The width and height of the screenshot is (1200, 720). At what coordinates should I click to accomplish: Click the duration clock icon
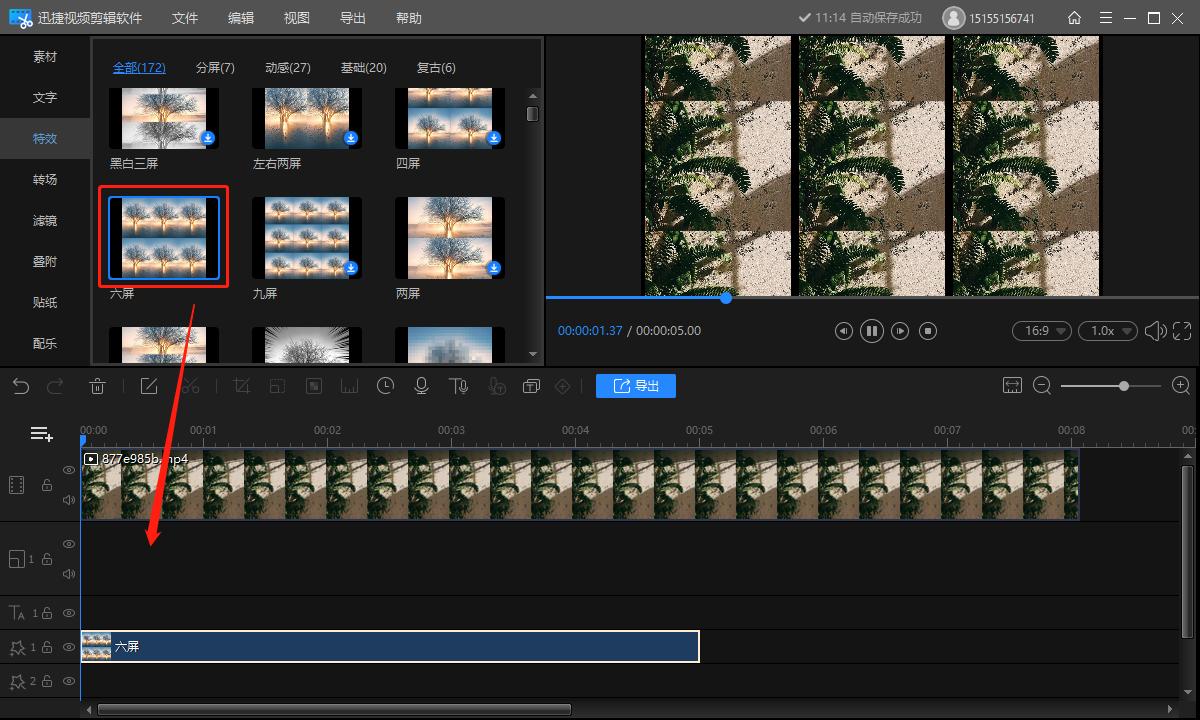point(385,386)
